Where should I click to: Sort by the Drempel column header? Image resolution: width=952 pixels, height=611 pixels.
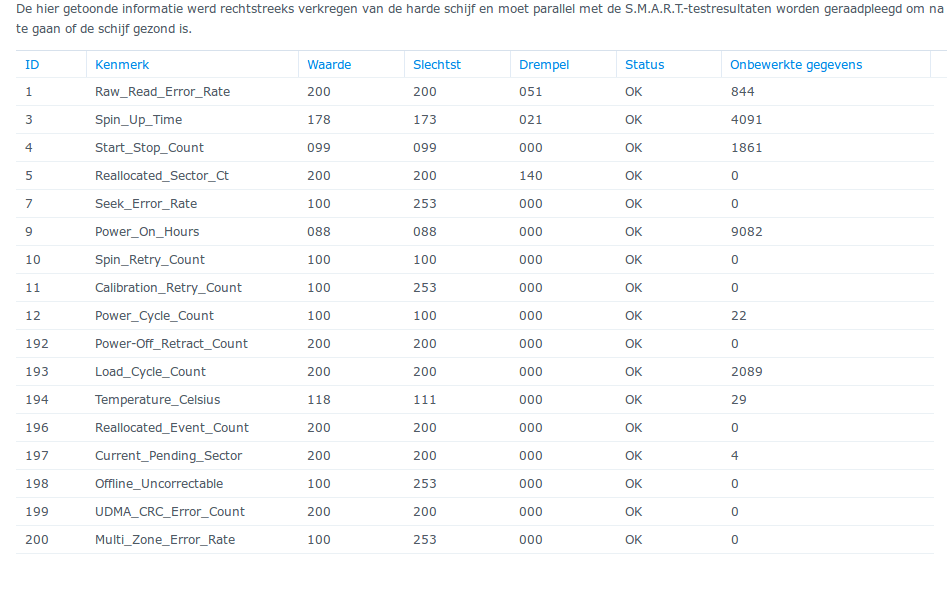point(544,65)
